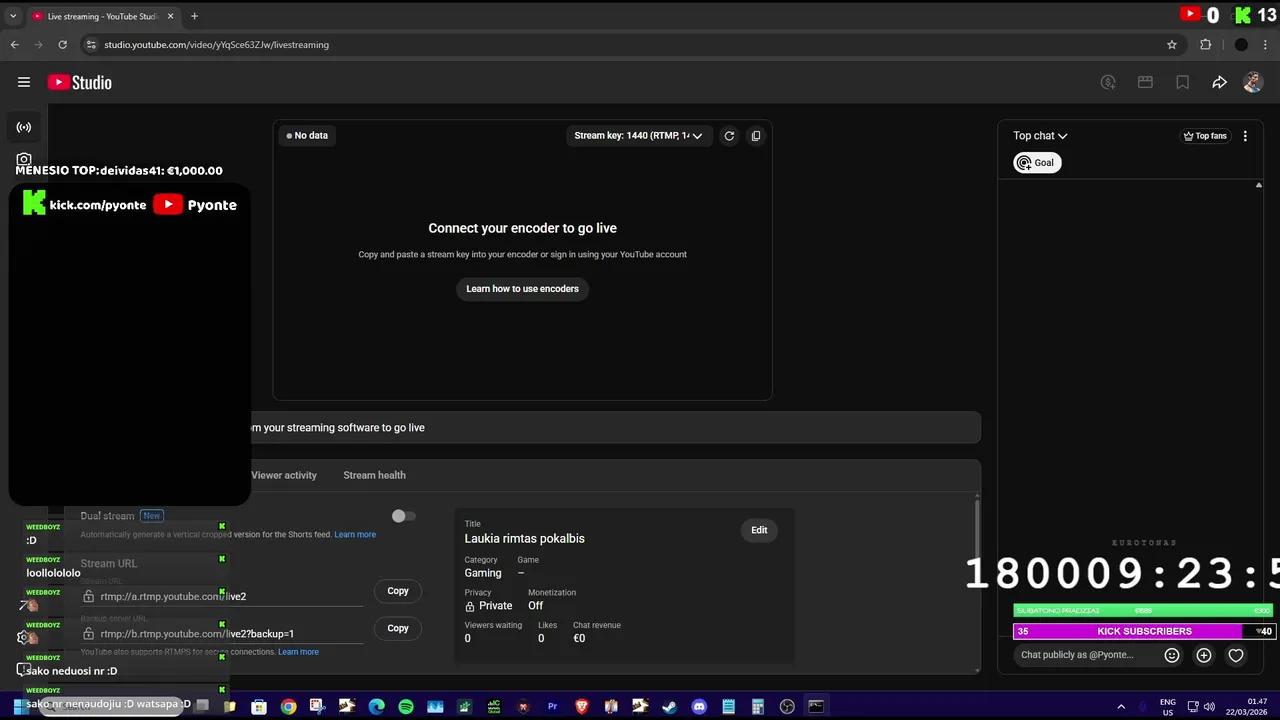This screenshot has height=720, width=1280.
Task: Expand the Stream key dropdown
Action: point(638,136)
